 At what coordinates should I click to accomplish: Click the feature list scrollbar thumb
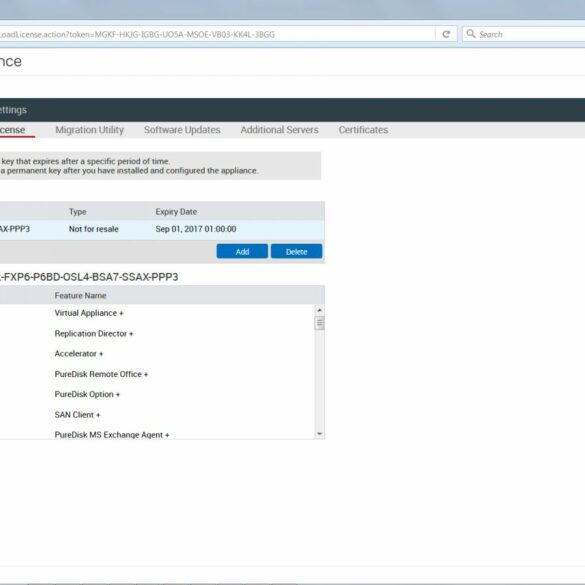pos(320,323)
